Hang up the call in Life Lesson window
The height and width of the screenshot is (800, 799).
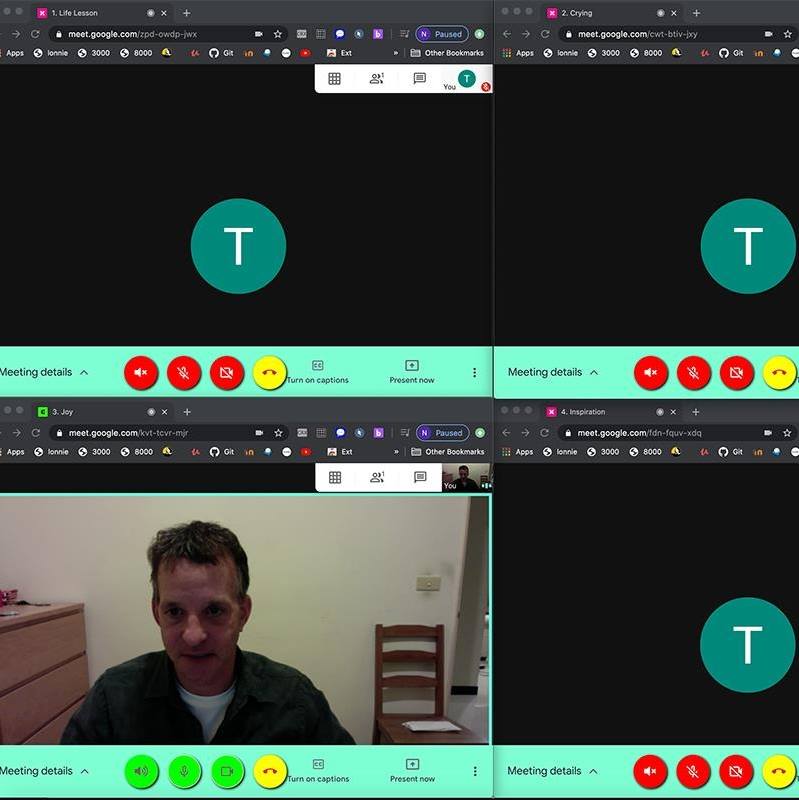tap(269, 372)
